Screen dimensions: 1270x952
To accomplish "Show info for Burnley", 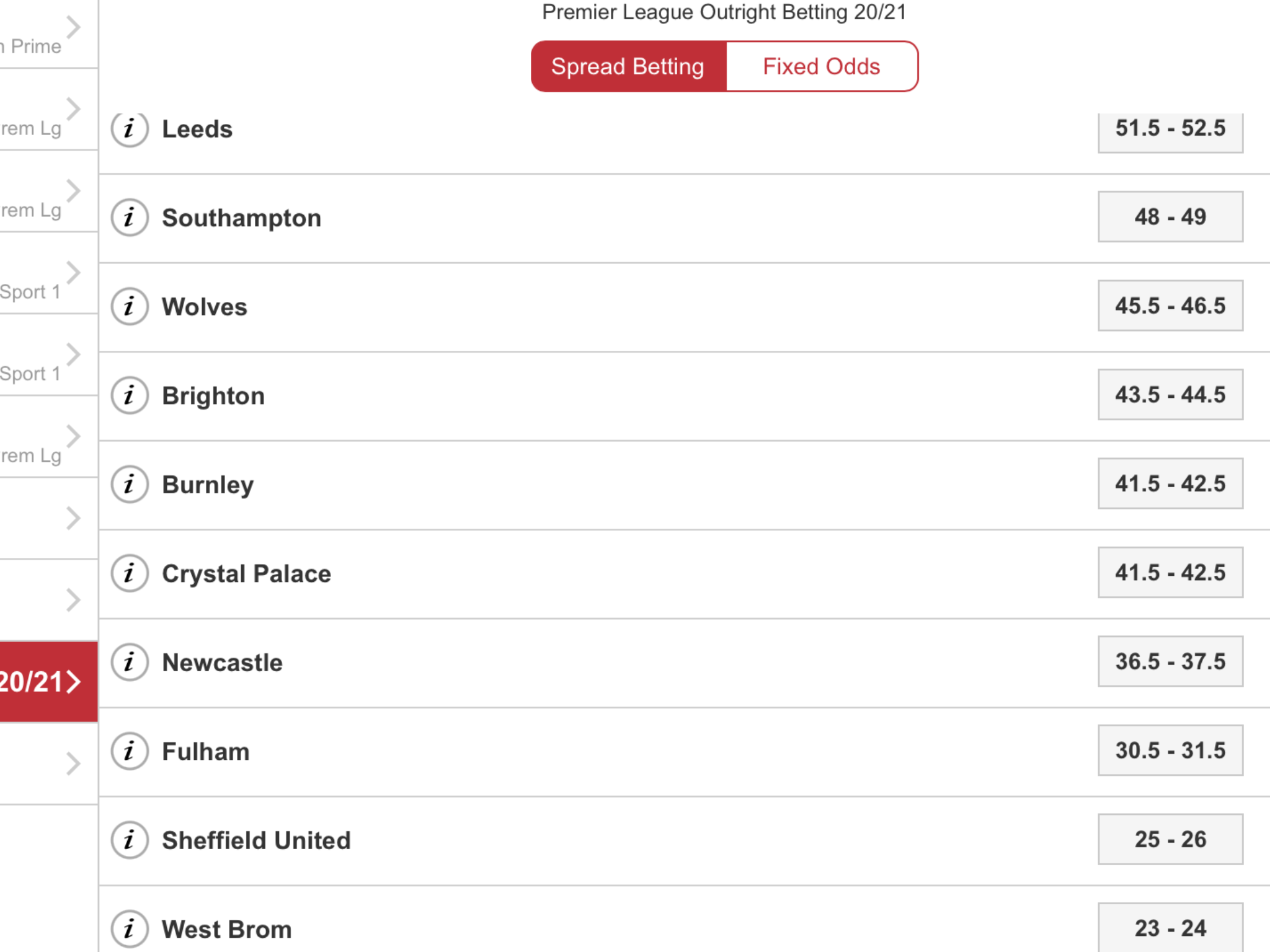I will click(x=130, y=484).
